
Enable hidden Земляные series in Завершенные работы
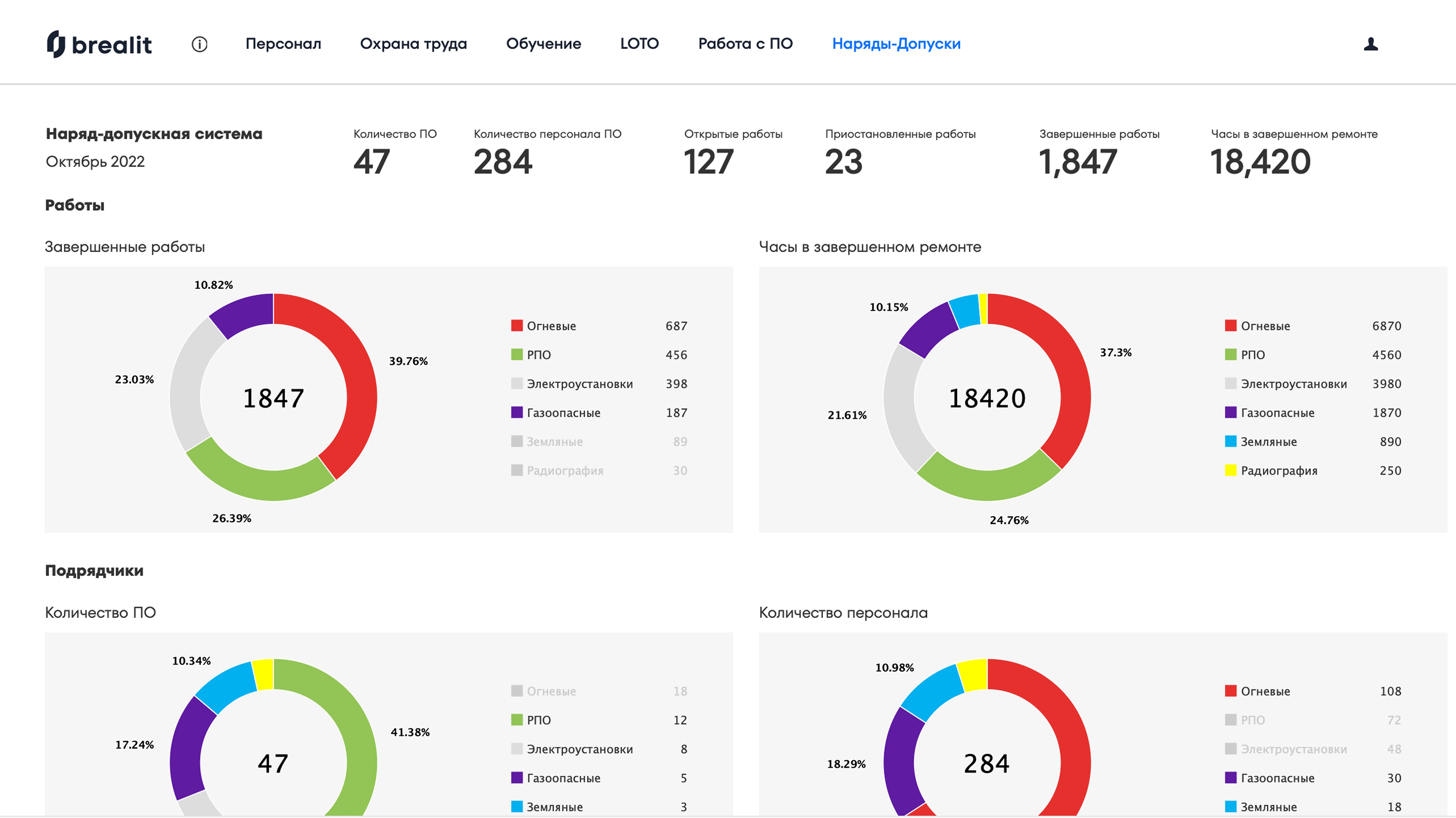554,442
